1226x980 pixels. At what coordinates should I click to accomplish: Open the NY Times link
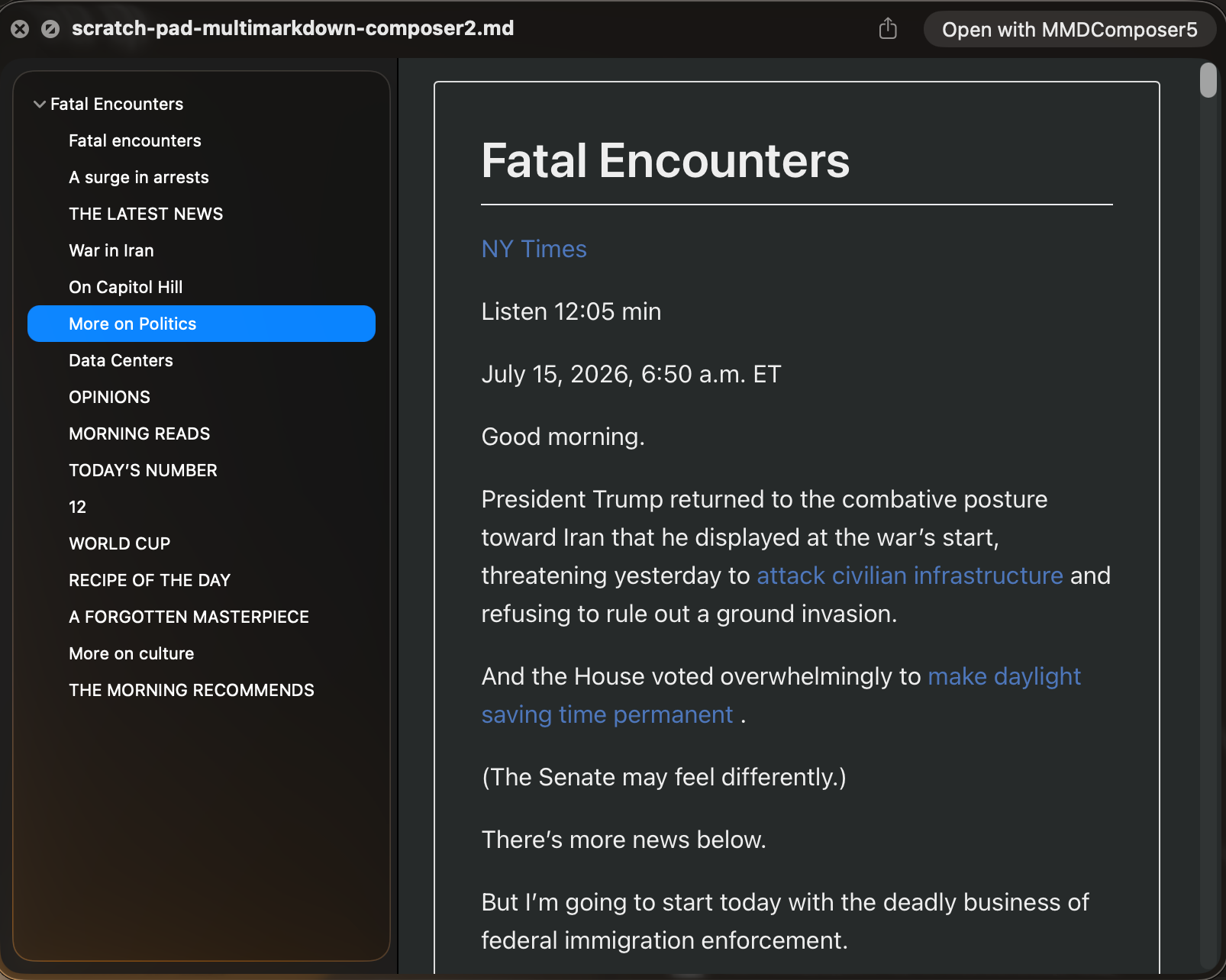click(534, 249)
